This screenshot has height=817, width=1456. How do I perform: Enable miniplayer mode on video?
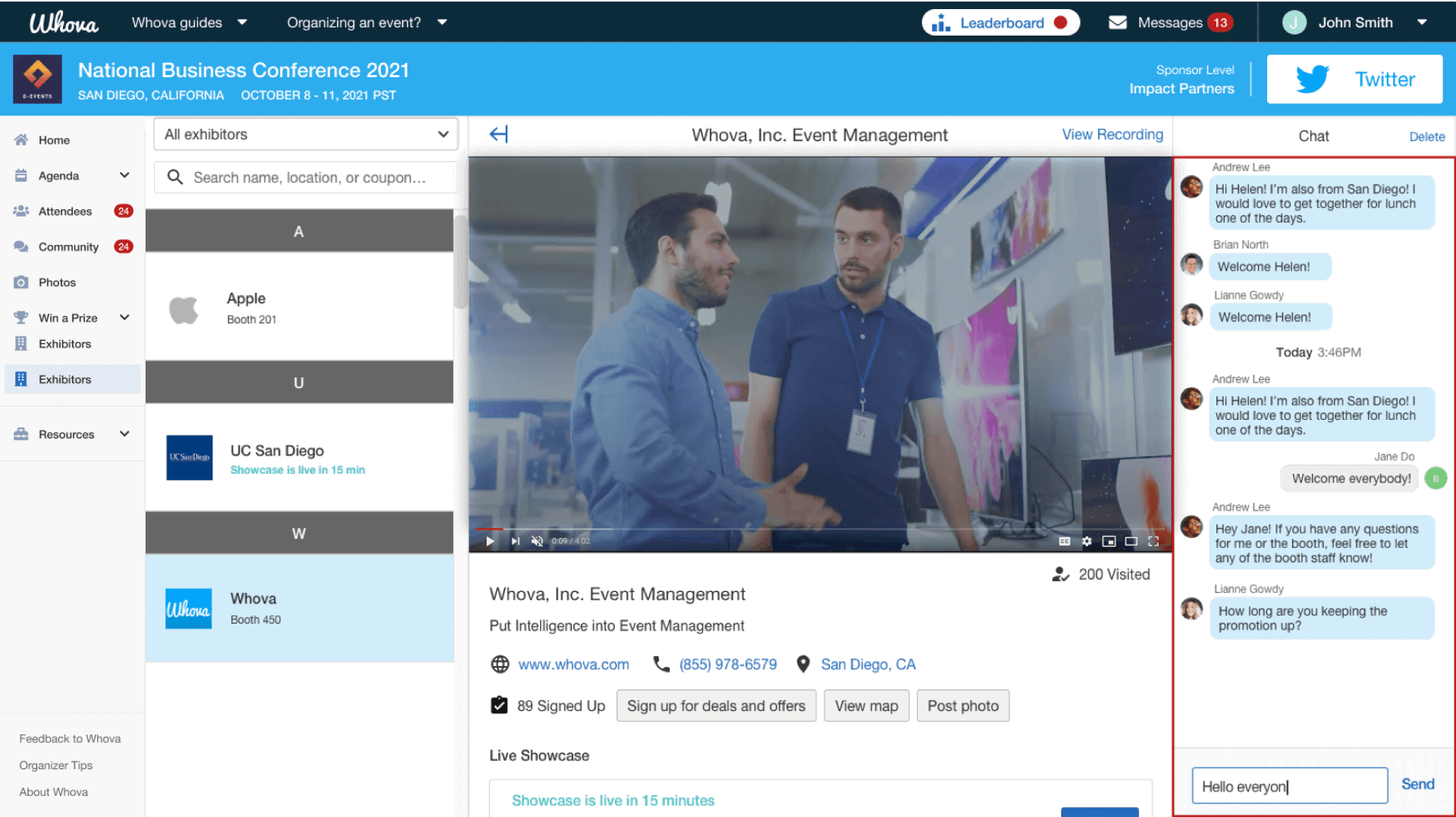pyautogui.click(x=1109, y=541)
